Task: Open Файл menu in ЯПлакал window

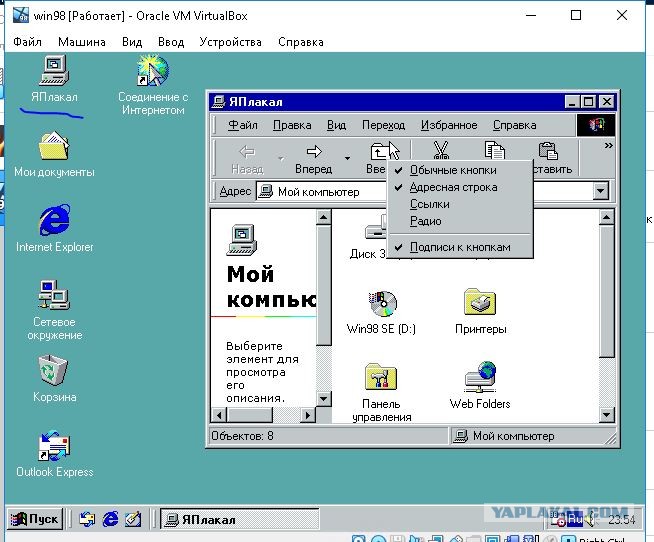Action: (243, 125)
